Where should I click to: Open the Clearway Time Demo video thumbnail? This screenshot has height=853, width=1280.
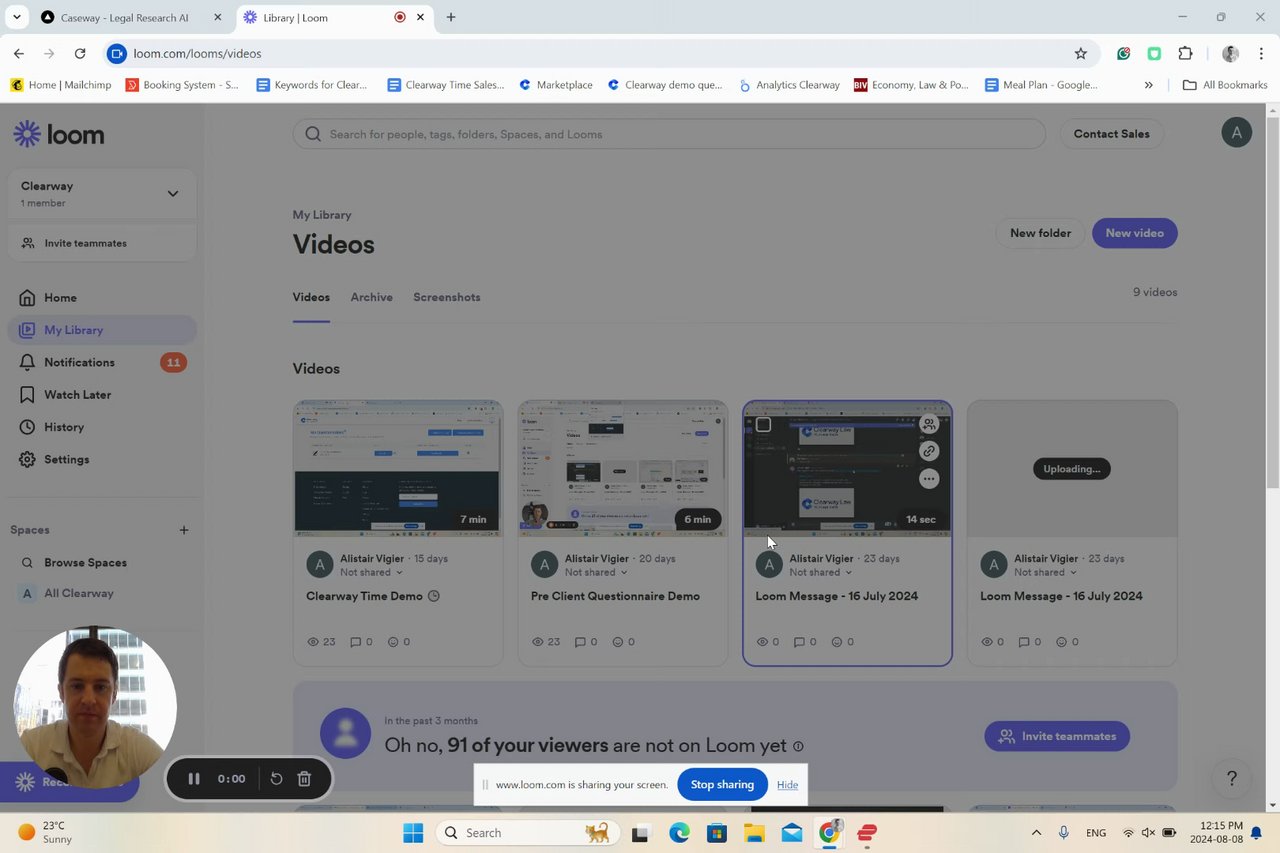pyautogui.click(x=398, y=469)
